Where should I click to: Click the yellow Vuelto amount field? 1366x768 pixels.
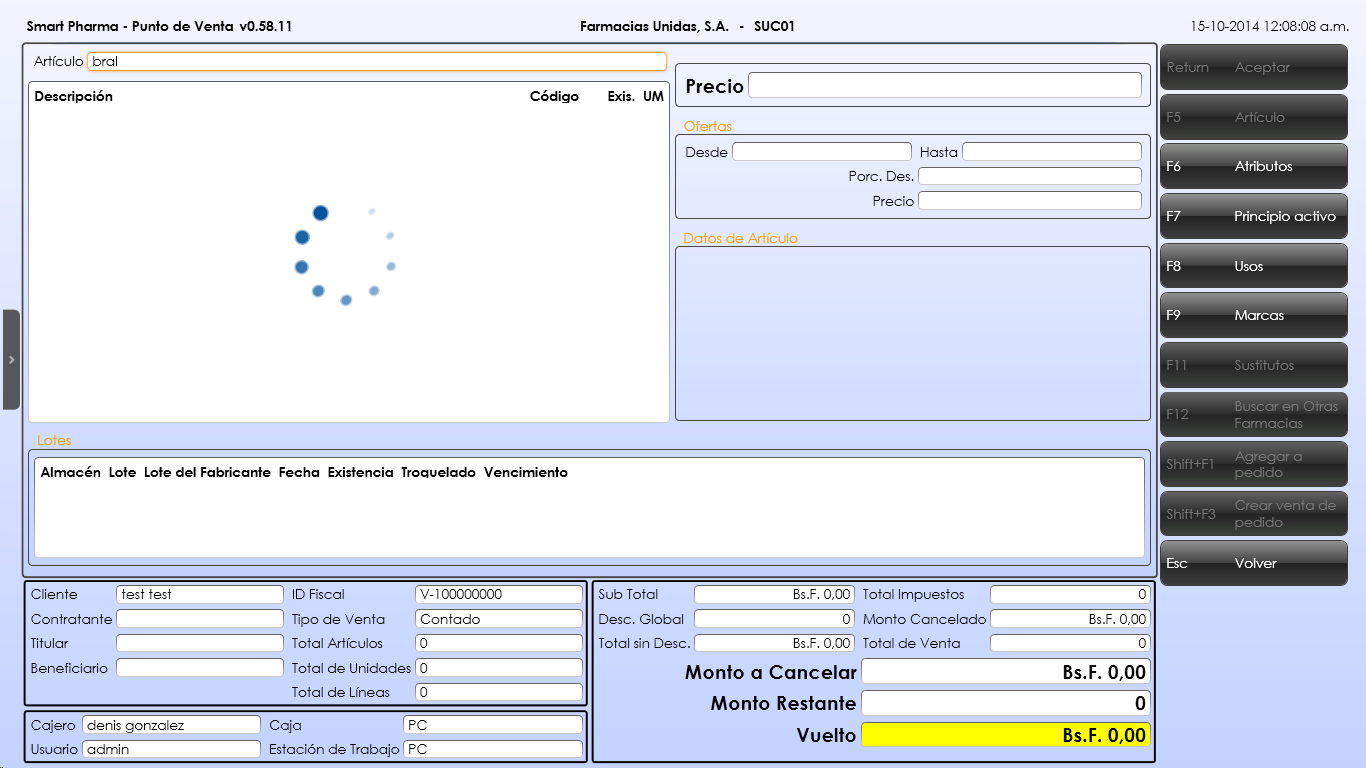tap(1006, 735)
